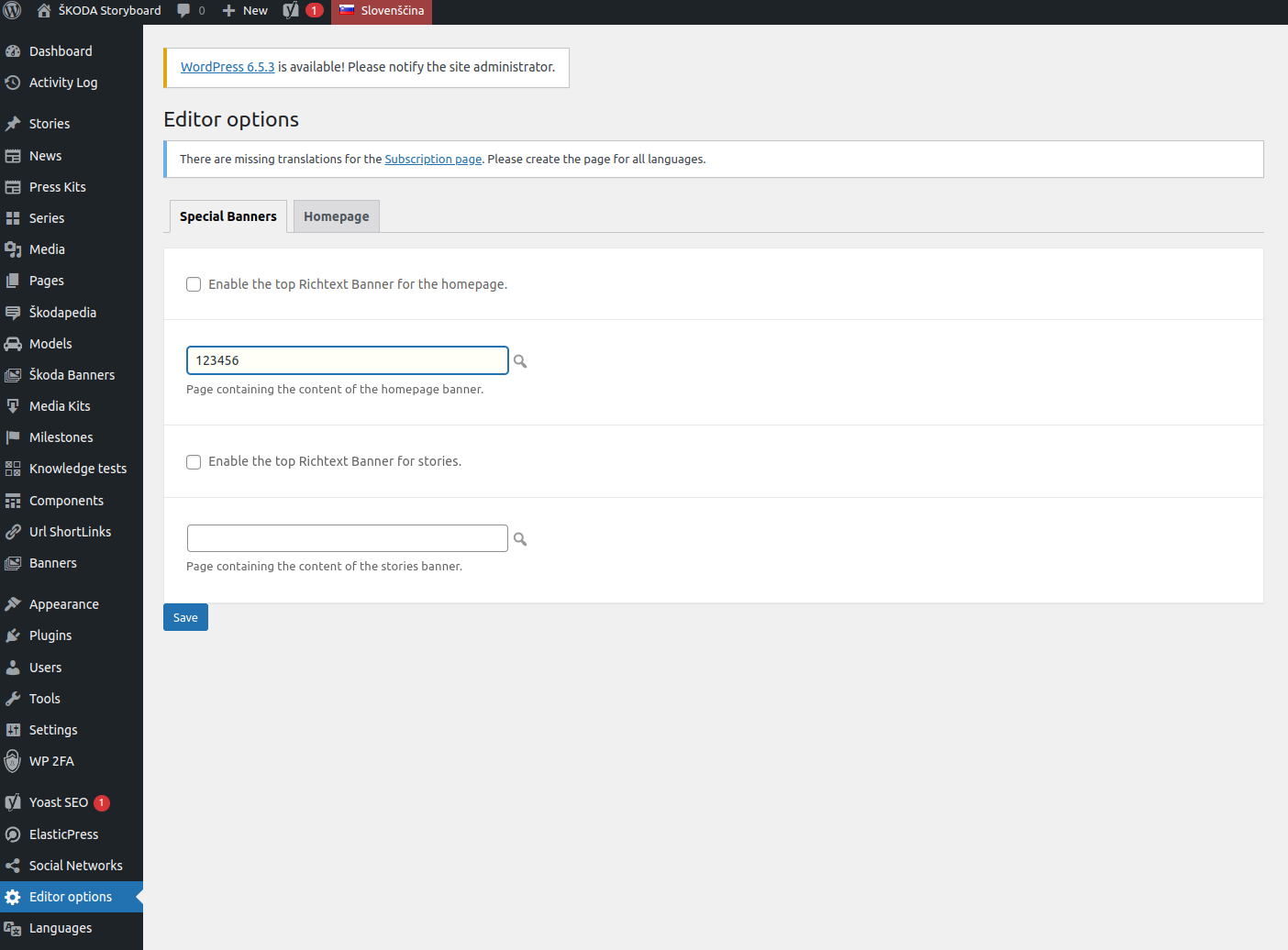
Task: Focus the homepage banner page field containing 123456
Action: (x=348, y=360)
